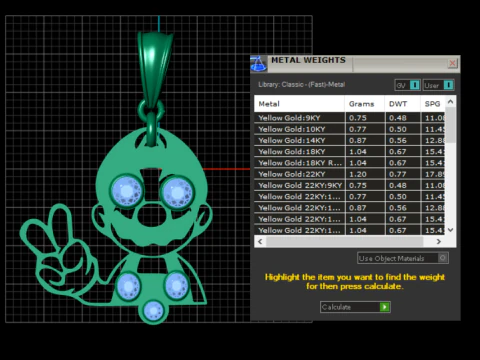Click the green arrow on Calculate
Image resolution: width=480 pixels, height=360 pixels.
tap(385, 307)
